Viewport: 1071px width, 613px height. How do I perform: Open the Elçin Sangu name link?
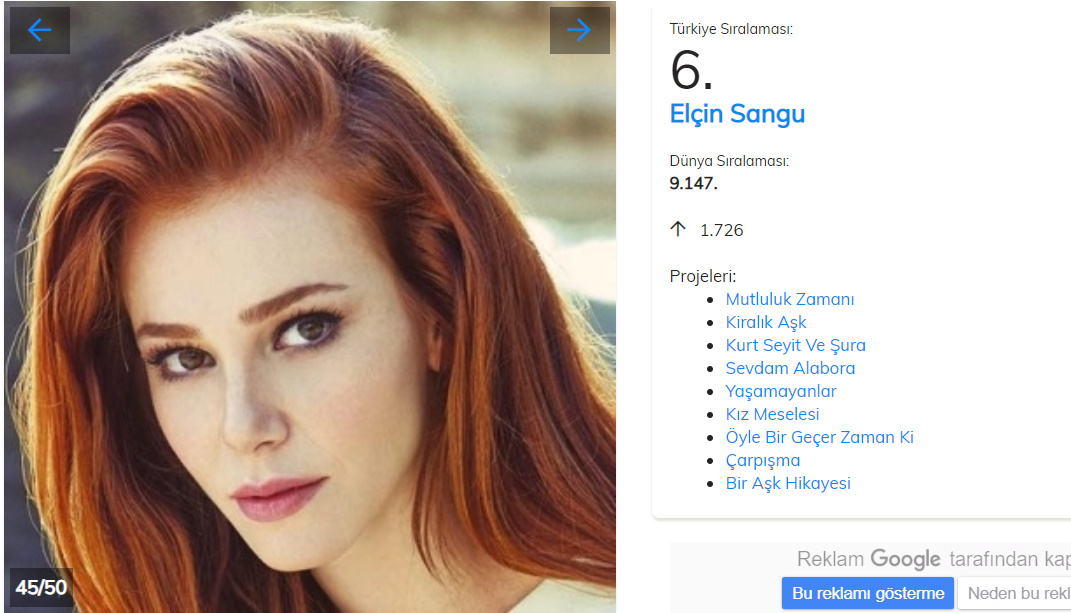(737, 114)
